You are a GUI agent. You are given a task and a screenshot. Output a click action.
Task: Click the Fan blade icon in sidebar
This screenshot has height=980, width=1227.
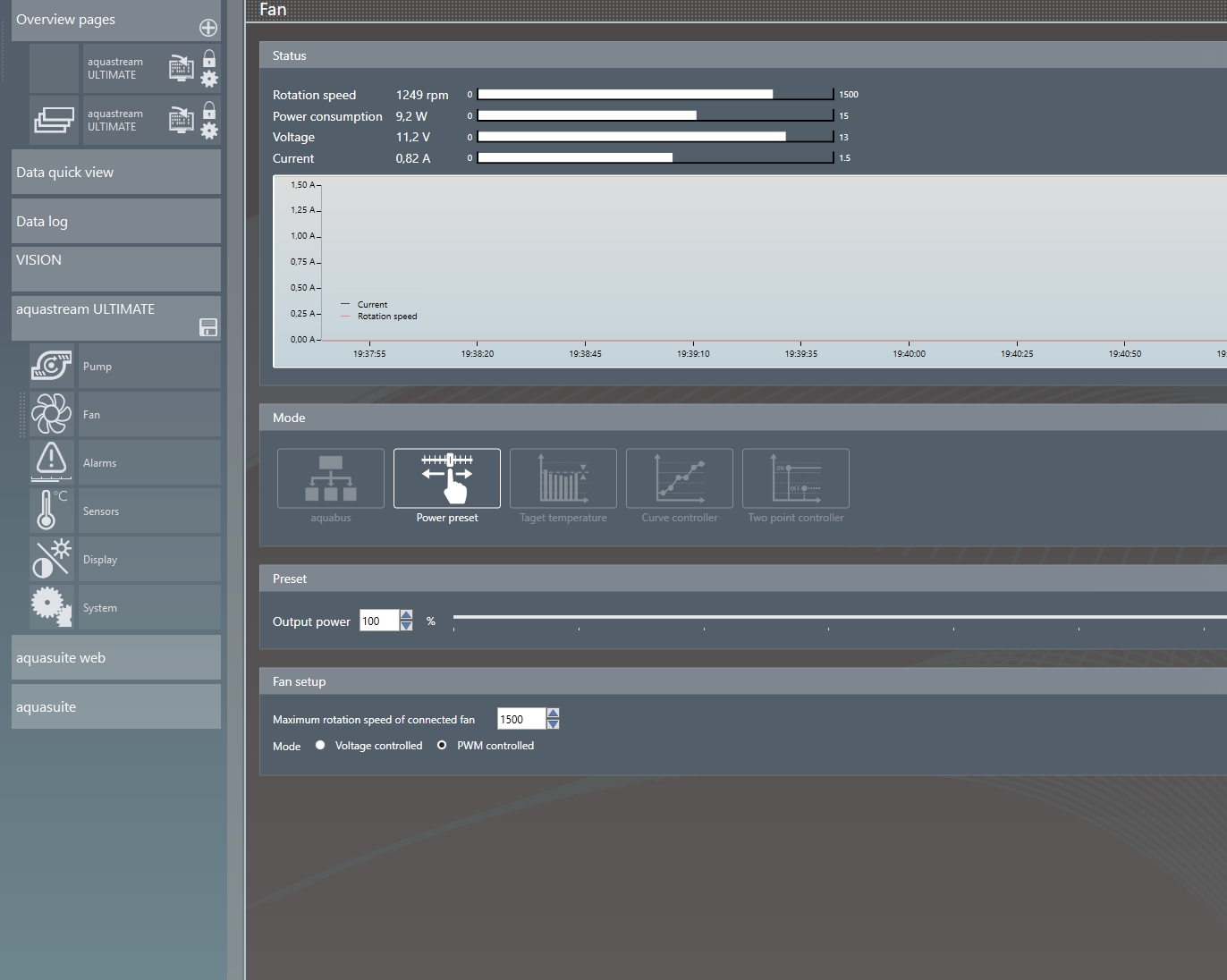[x=52, y=414]
